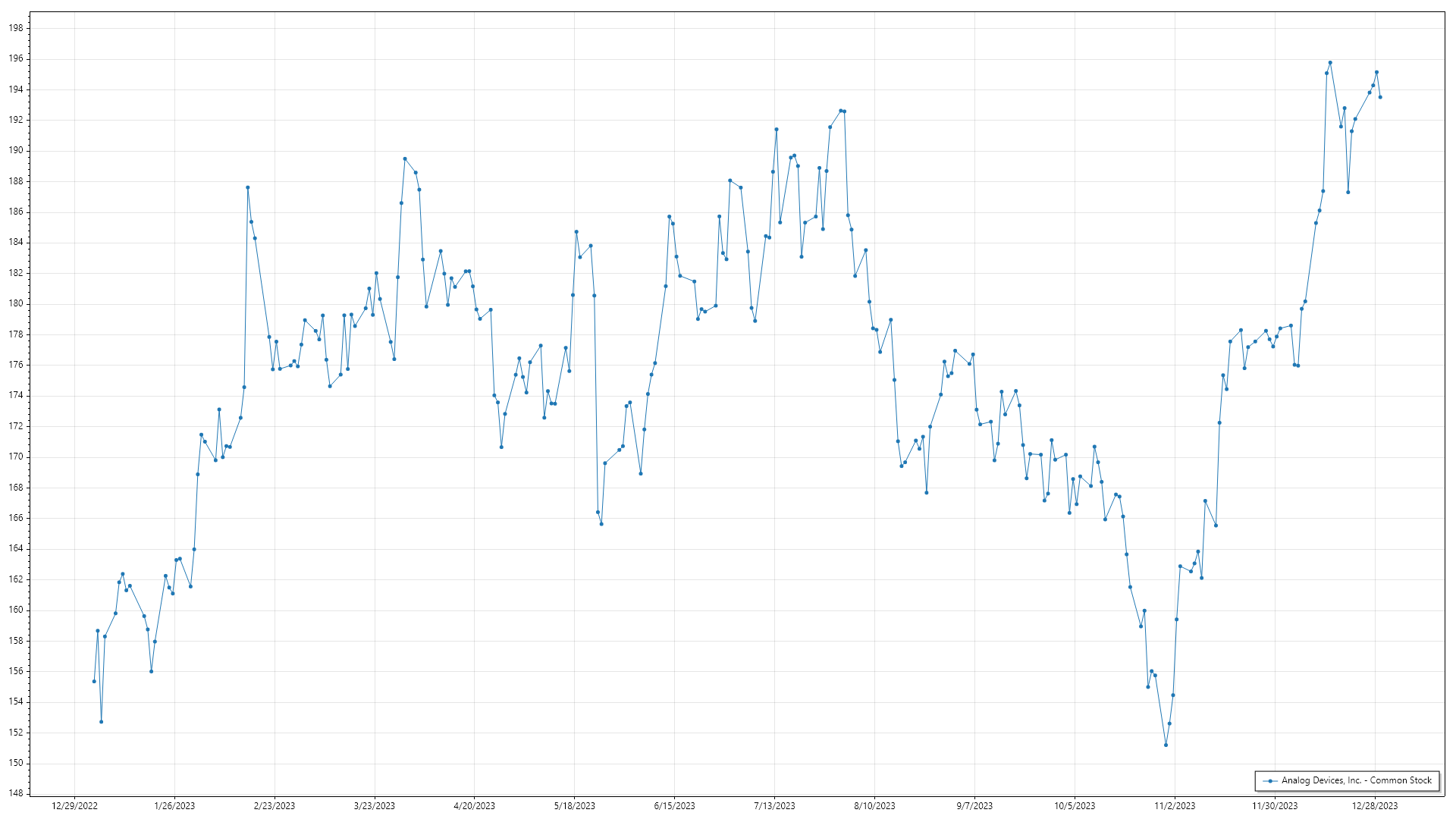Click the 9/7/2023 x-axis date label
1456x819 pixels.
click(974, 806)
